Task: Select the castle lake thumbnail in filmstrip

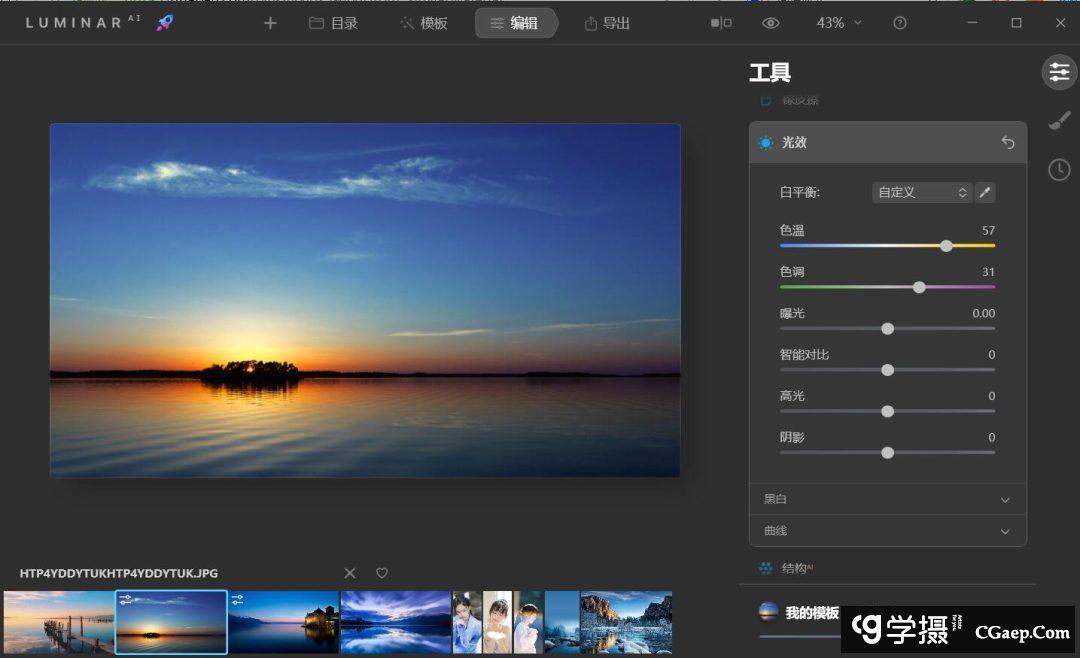Action: 284,622
